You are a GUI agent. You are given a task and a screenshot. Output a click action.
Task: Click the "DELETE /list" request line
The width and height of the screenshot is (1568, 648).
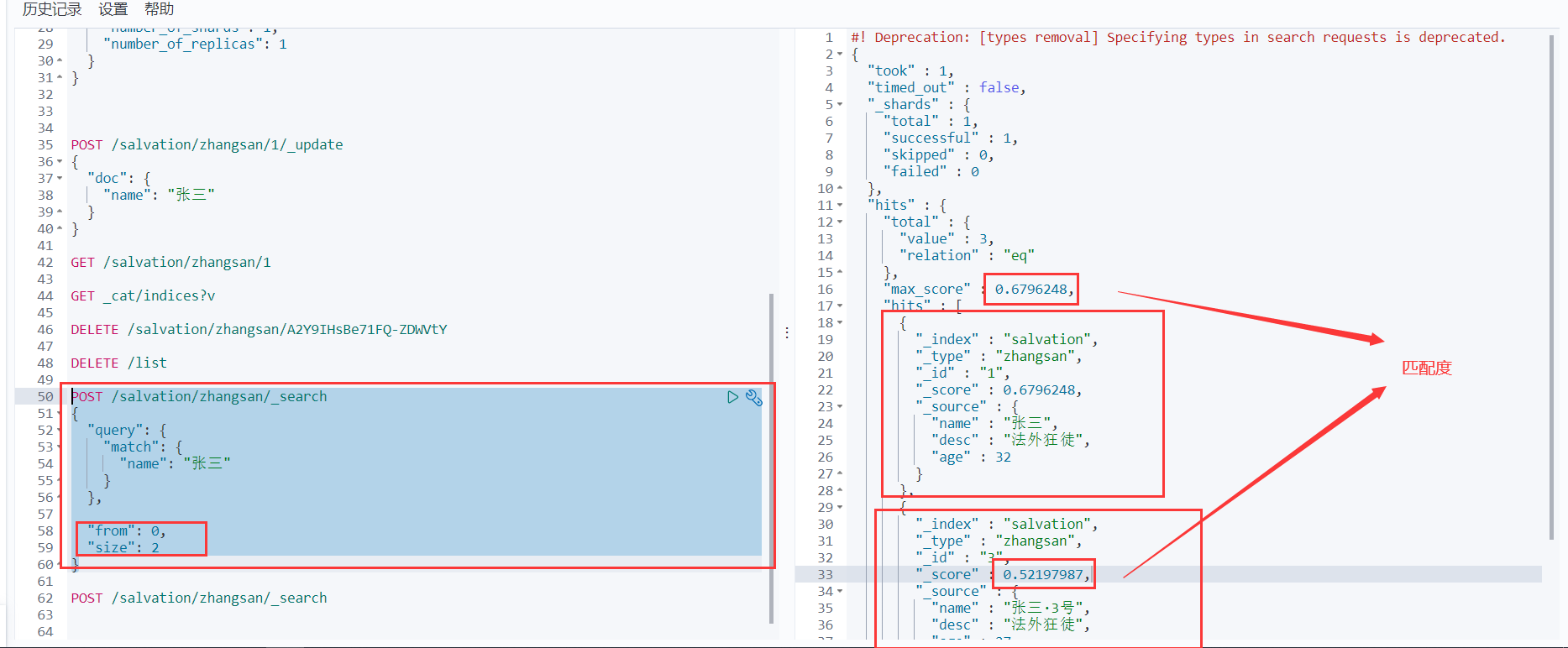[x=118, y=363]
